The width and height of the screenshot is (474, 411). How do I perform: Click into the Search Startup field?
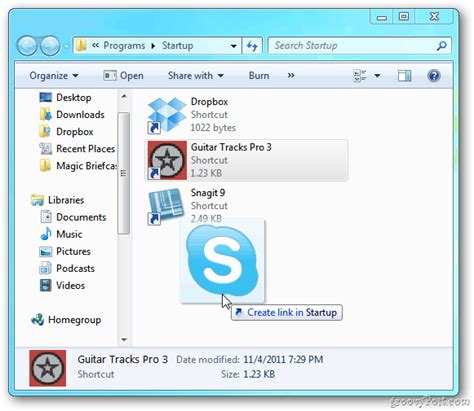359,46
